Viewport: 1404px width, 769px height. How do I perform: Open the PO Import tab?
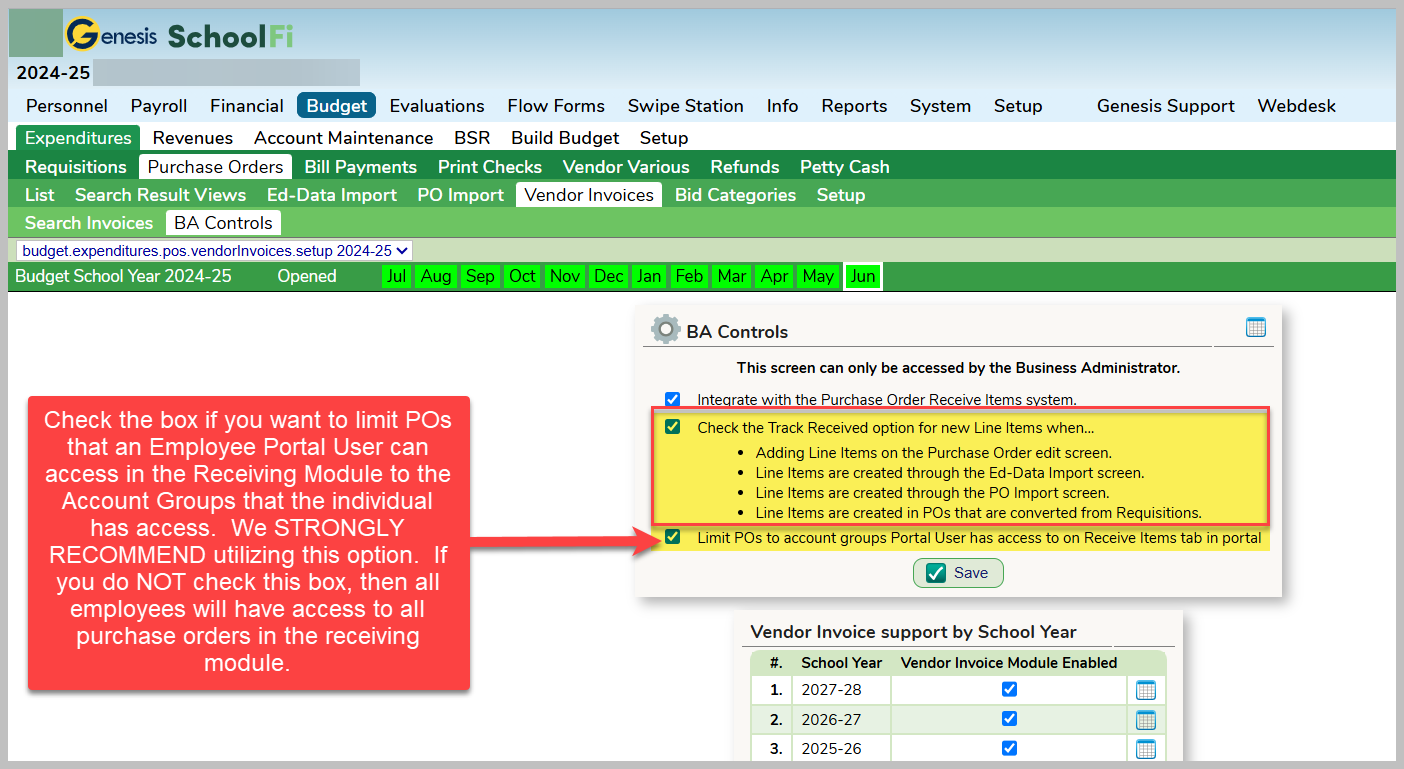[x=461, y=195]
